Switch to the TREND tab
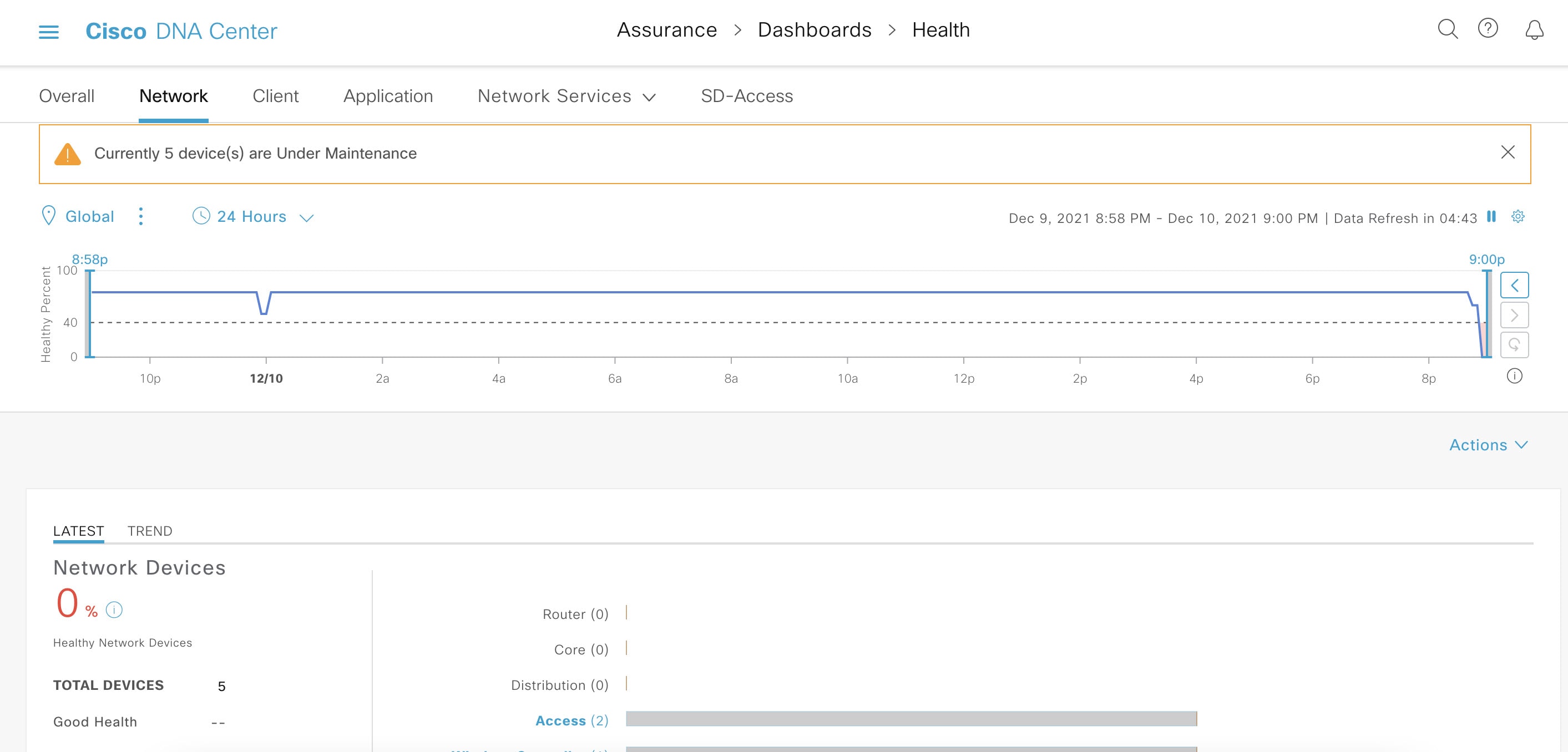 pos(150,531)
